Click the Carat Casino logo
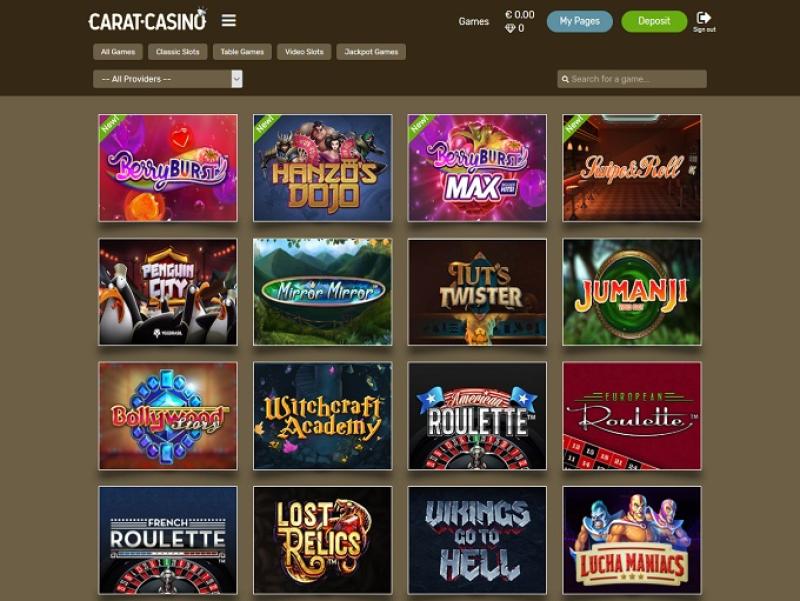The width and height of the screenshot is (800, 601). click(147, 20)
